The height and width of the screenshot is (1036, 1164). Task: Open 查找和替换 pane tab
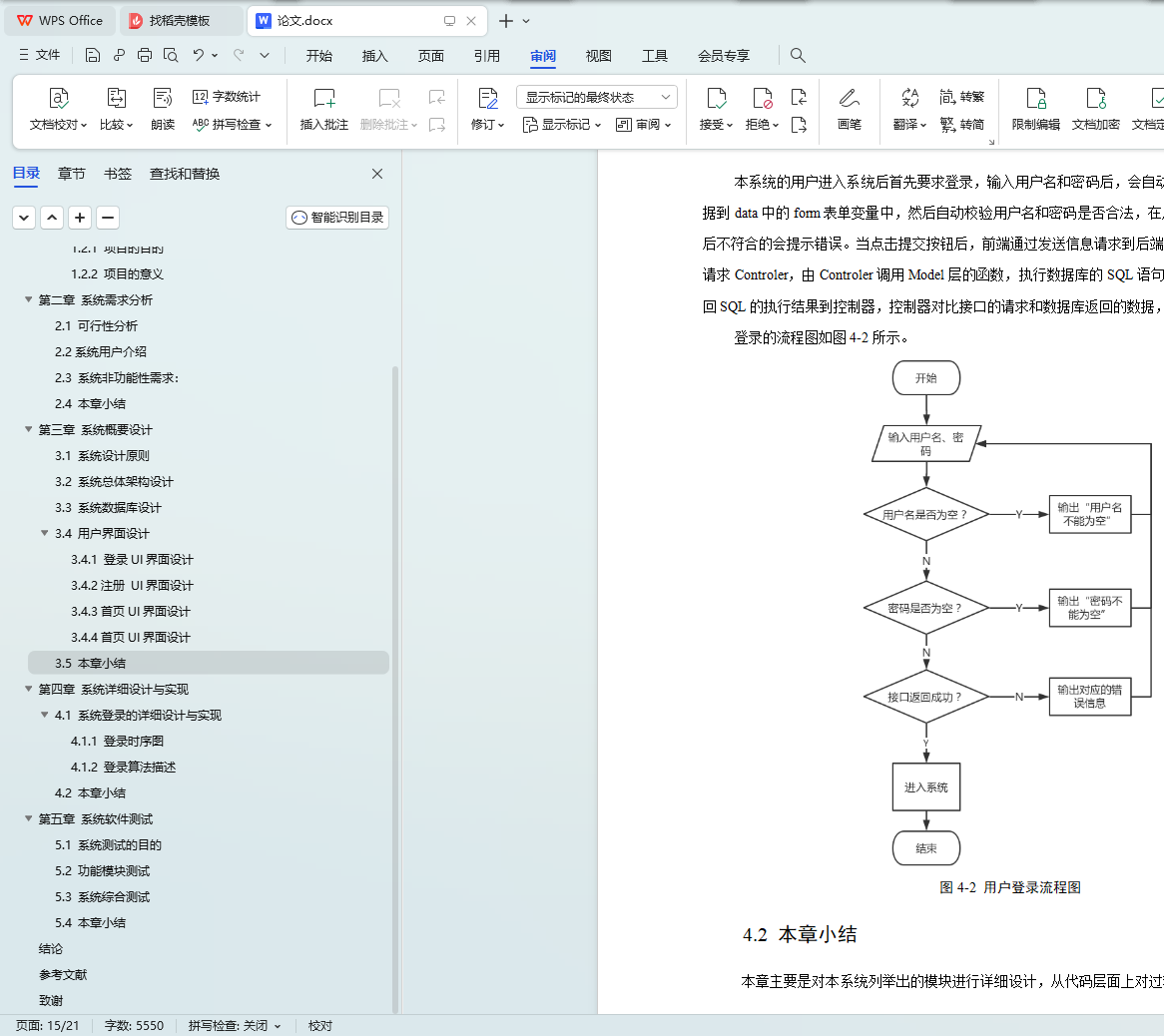(x=184, y=174)
